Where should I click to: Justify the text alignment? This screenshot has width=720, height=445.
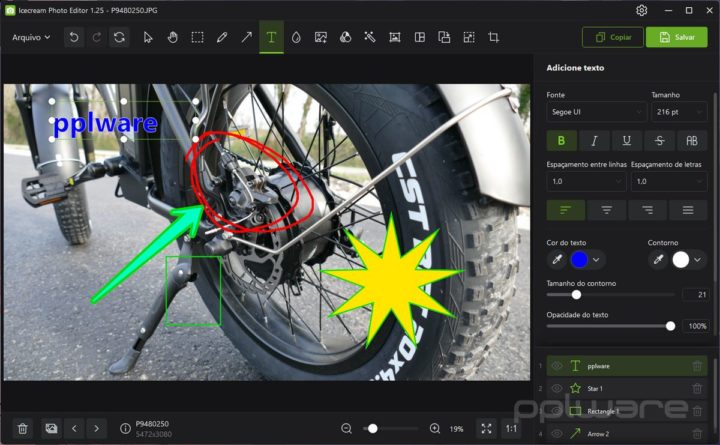(x=688, y=210)
